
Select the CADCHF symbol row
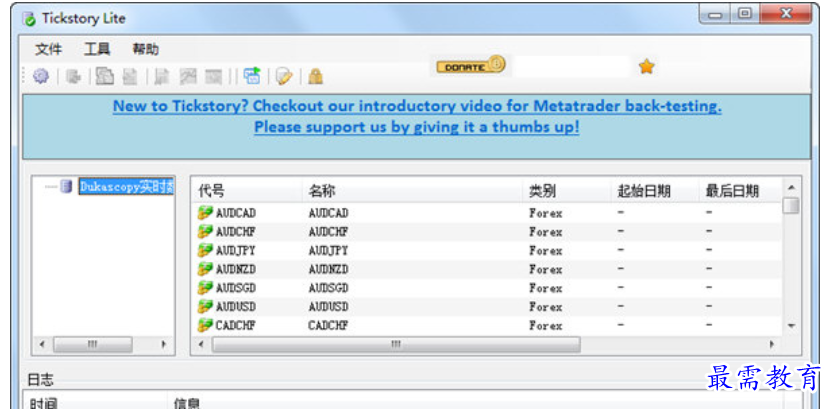(x=487, y=326)
